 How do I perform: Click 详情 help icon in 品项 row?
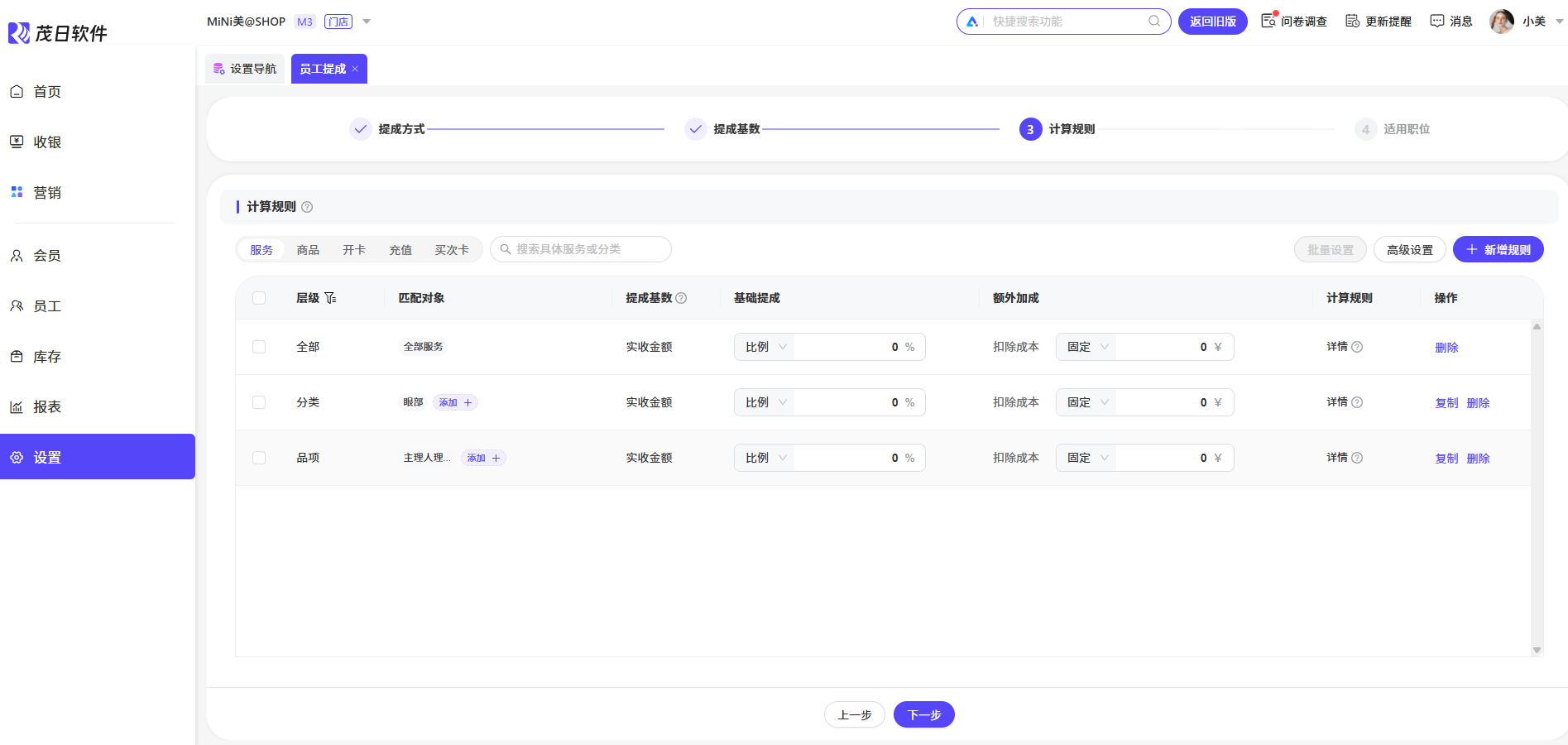tap(1357, 458)
